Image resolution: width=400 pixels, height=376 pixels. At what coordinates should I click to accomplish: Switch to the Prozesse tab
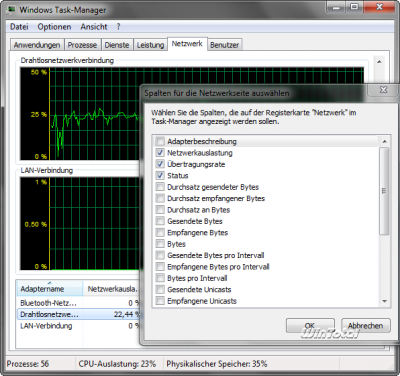pos(82,45)
